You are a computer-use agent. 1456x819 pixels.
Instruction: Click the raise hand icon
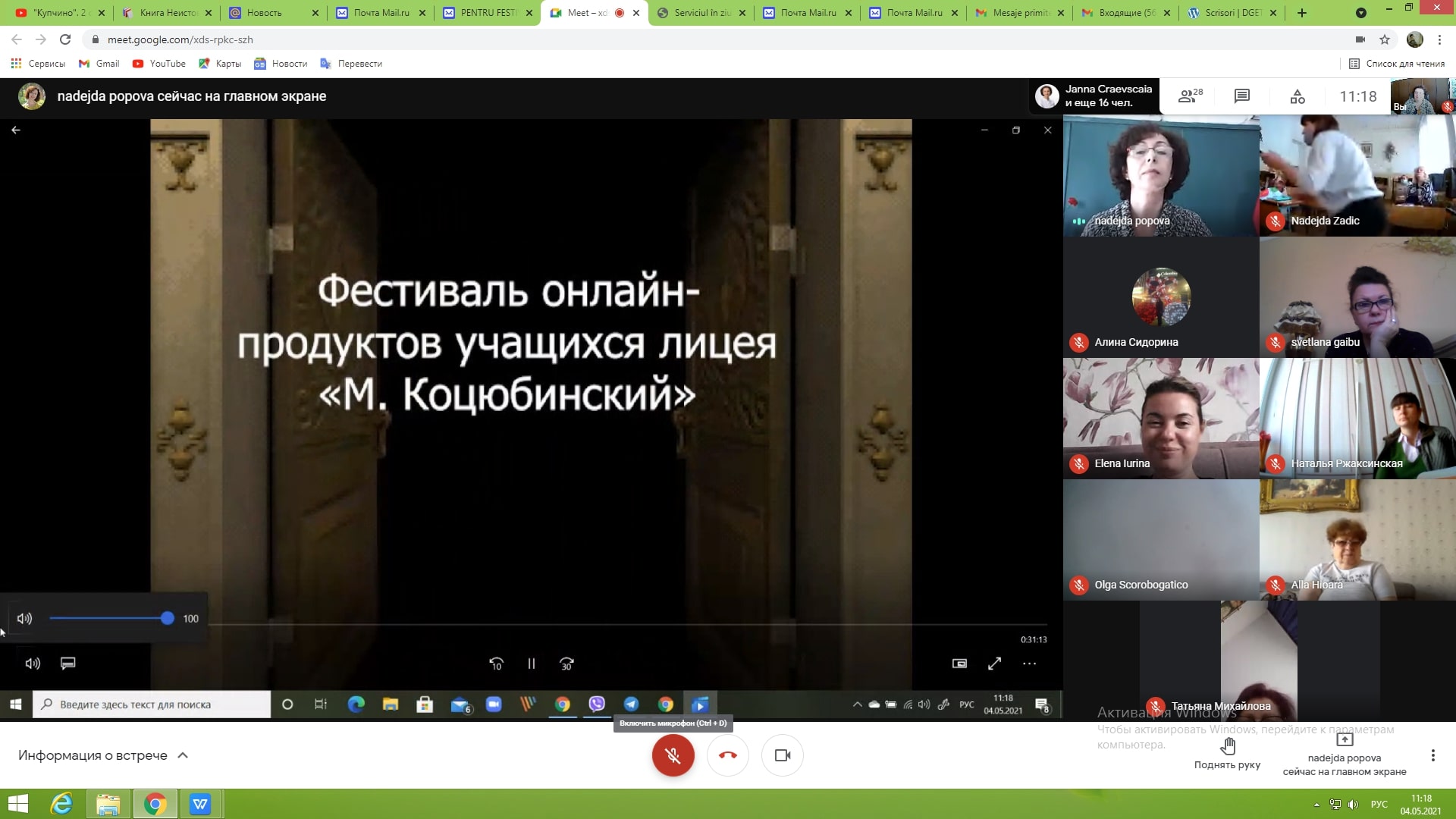coord(1227,747)
